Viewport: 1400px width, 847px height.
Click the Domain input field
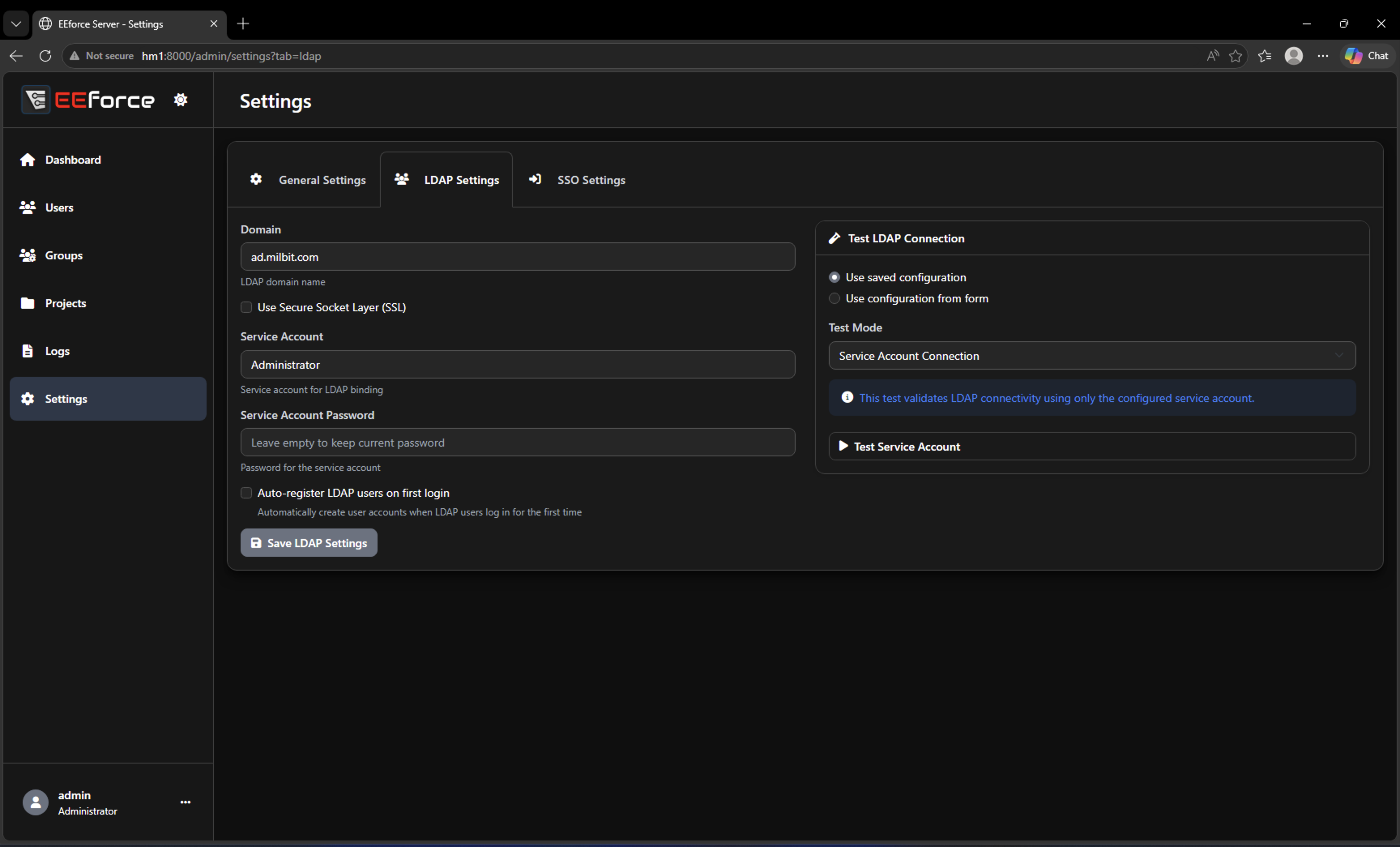coord(518,257)
